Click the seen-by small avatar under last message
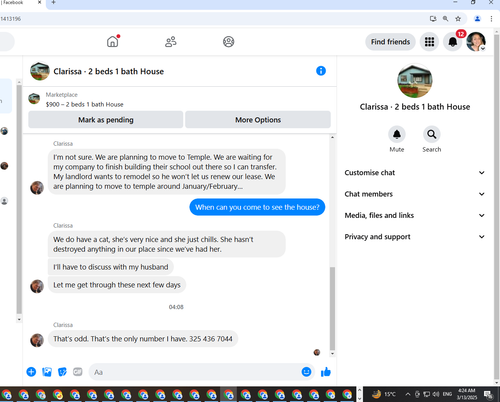The height and width of the screenshot is (402, 500). click(317, 352)
